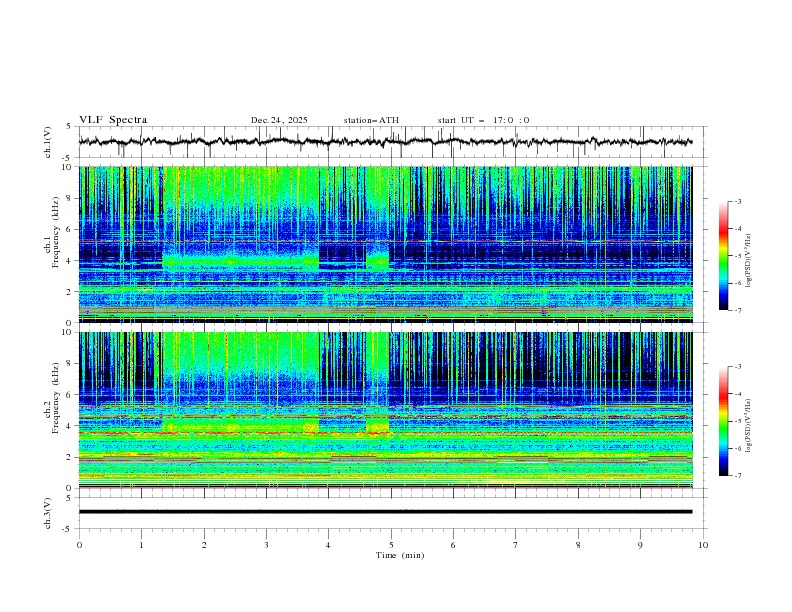Click the "-6" label on lower colorbar

click(x=738, y=448)
